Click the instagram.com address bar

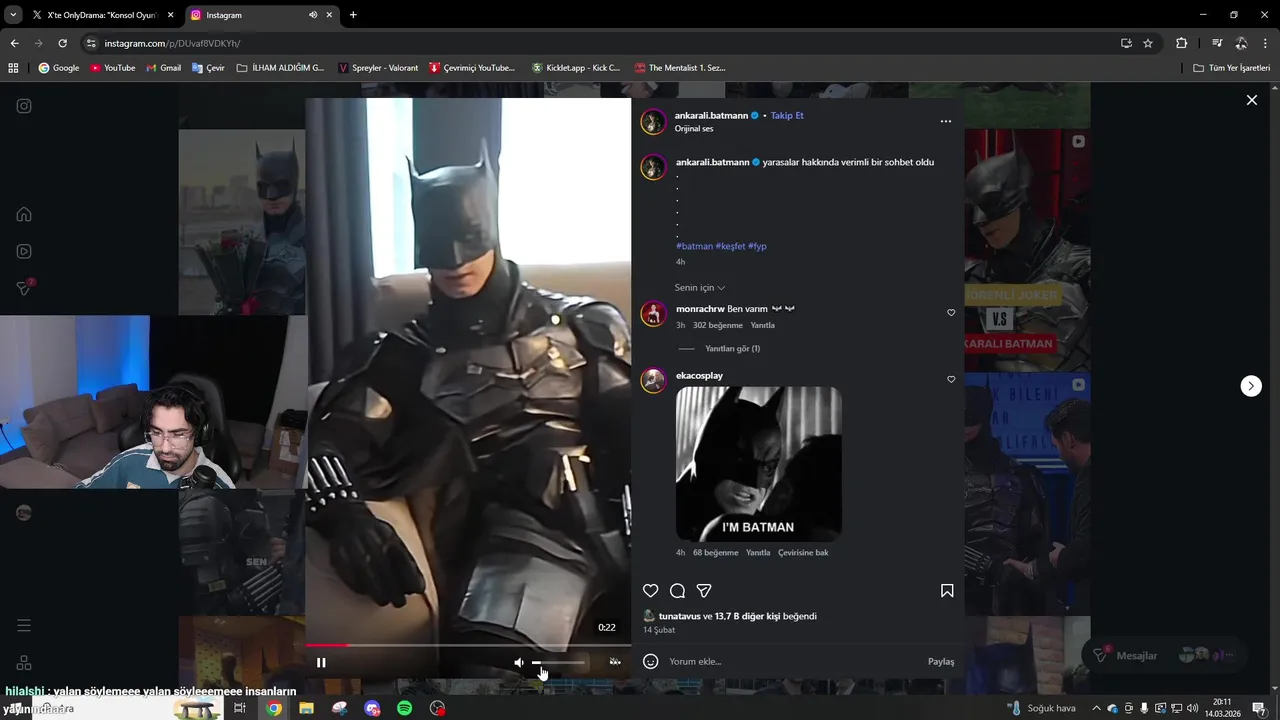pyautogui.click(x=600, y=43)
